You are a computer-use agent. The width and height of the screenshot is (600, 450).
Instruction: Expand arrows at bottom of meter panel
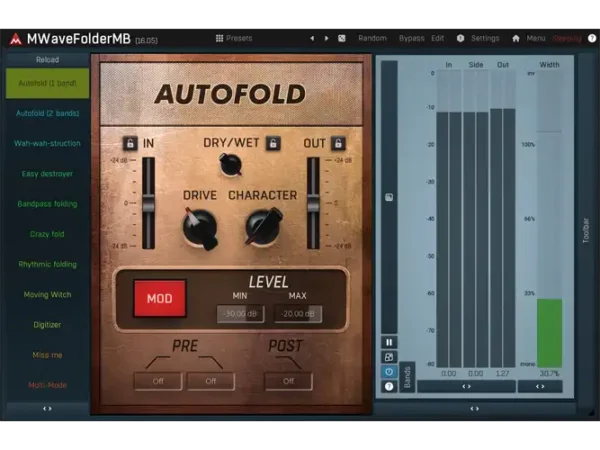click(x=474, y=409)
